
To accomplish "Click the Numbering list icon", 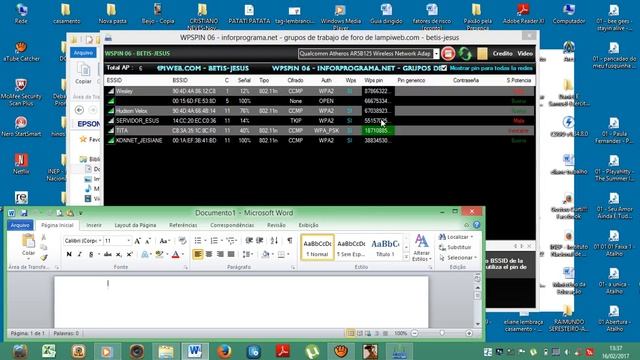I will pyautogui.click(x=214, y=241).
